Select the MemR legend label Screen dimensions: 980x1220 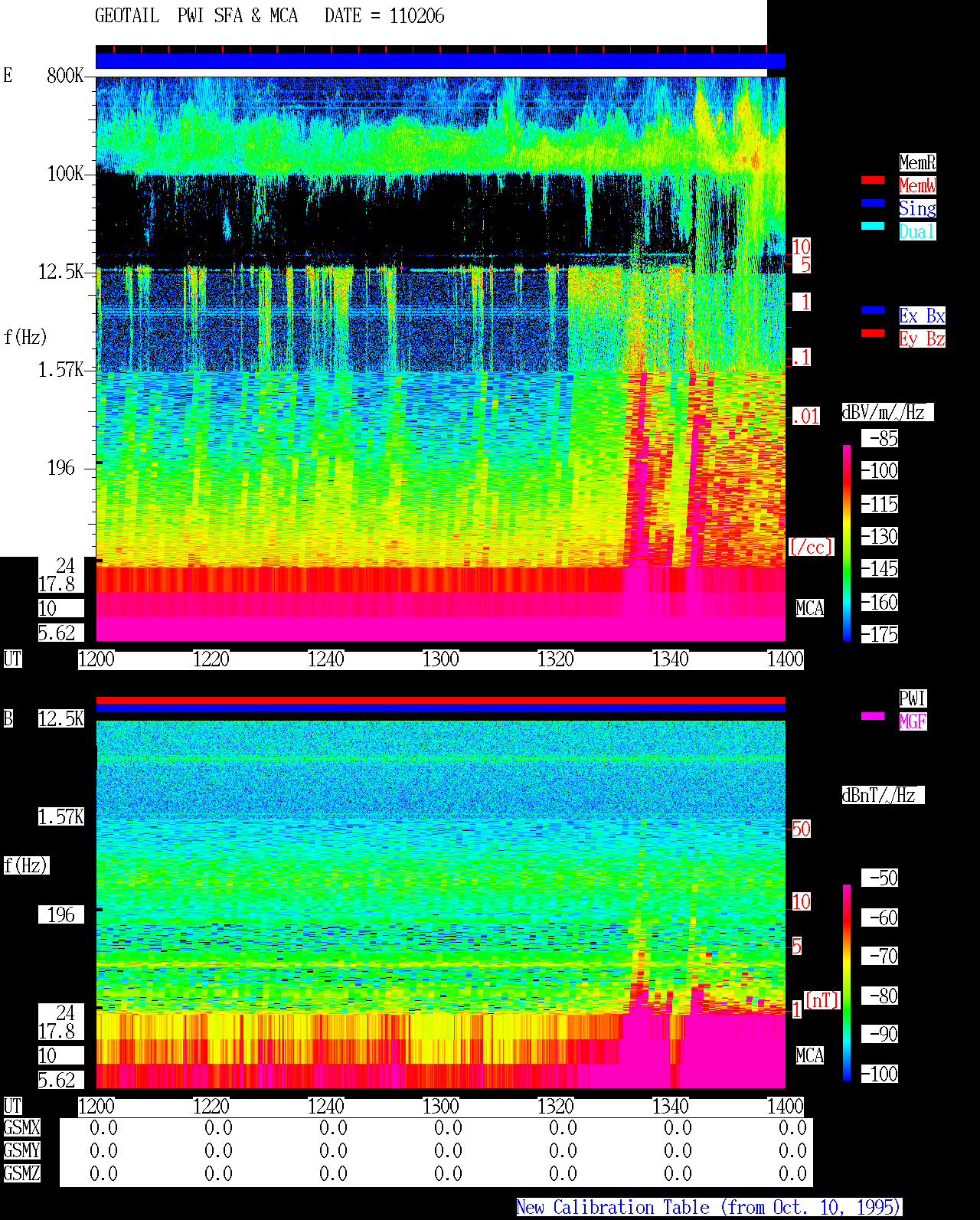pos(917,162)
